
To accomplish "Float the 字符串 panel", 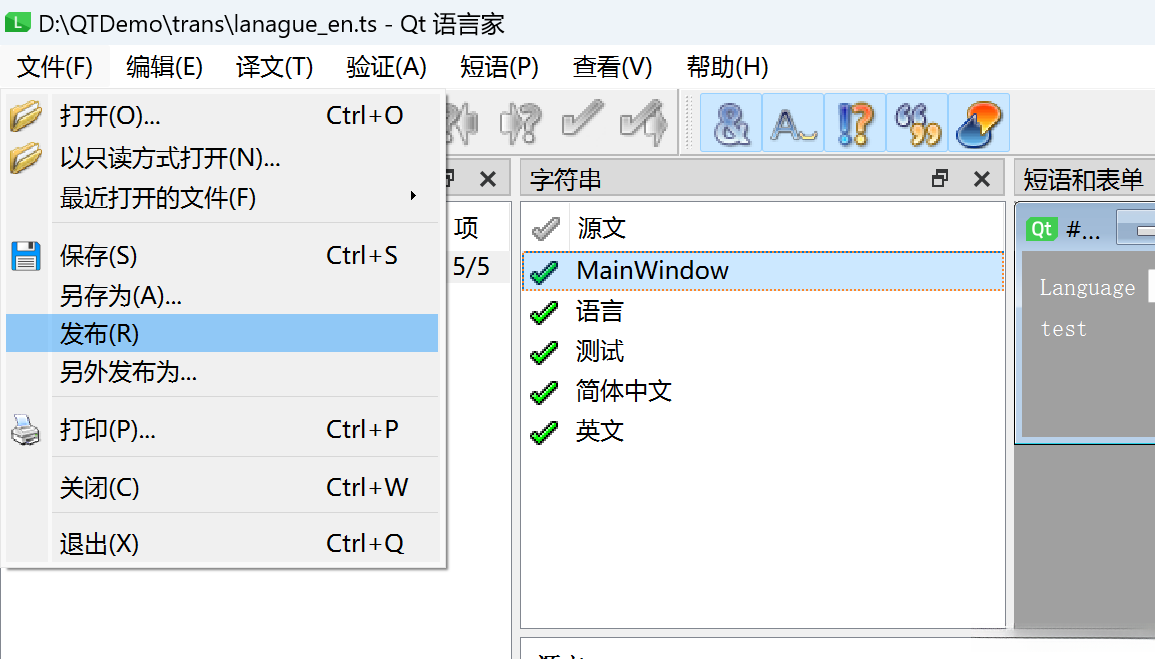I will (939, 179).
